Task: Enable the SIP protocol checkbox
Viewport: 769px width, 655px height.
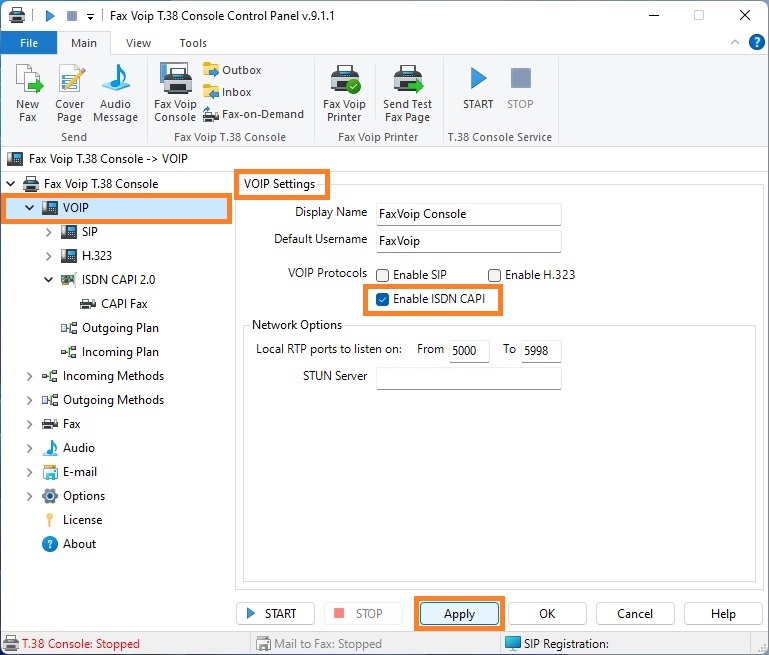Action: (383, 275)
